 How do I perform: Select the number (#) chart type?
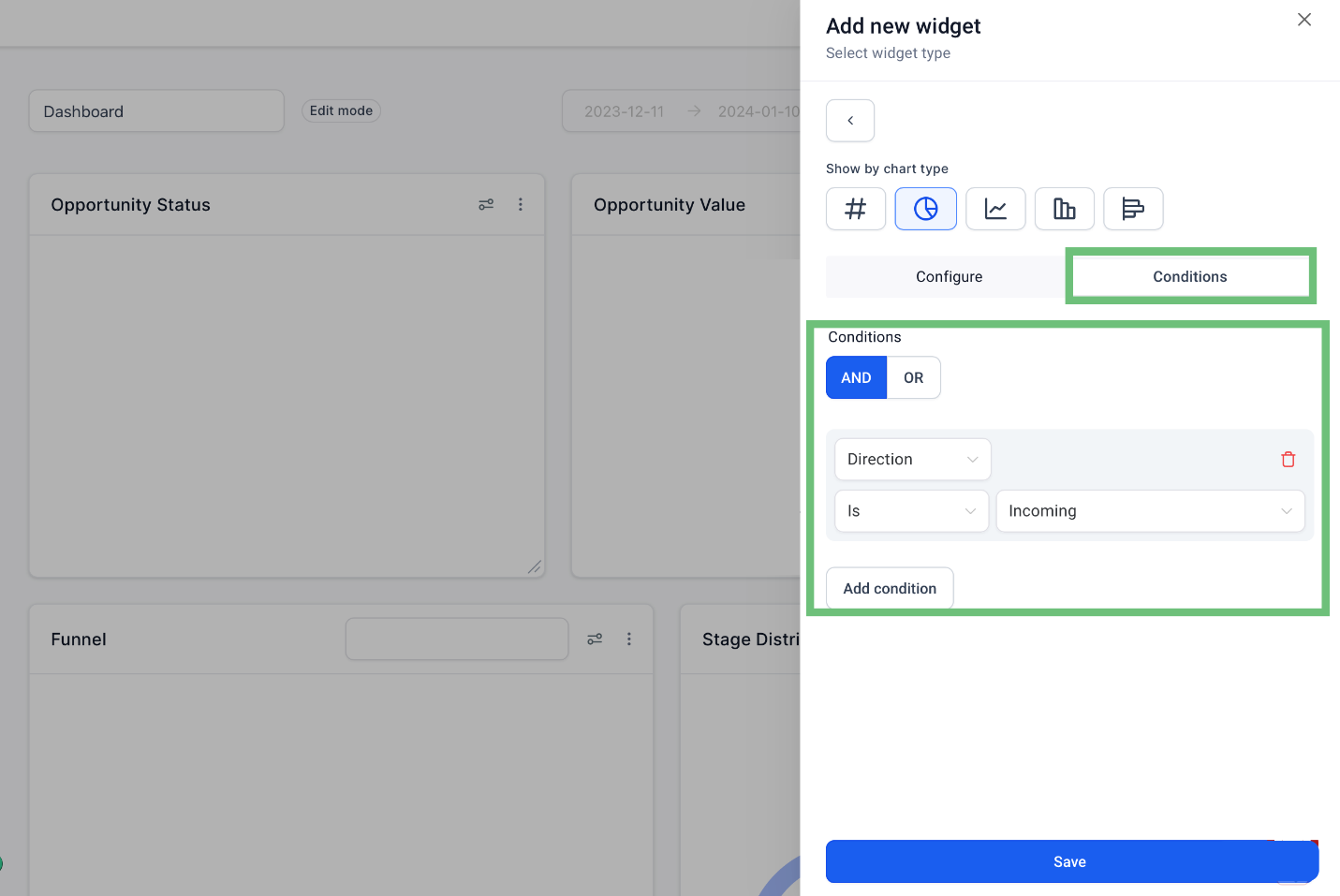855,209
